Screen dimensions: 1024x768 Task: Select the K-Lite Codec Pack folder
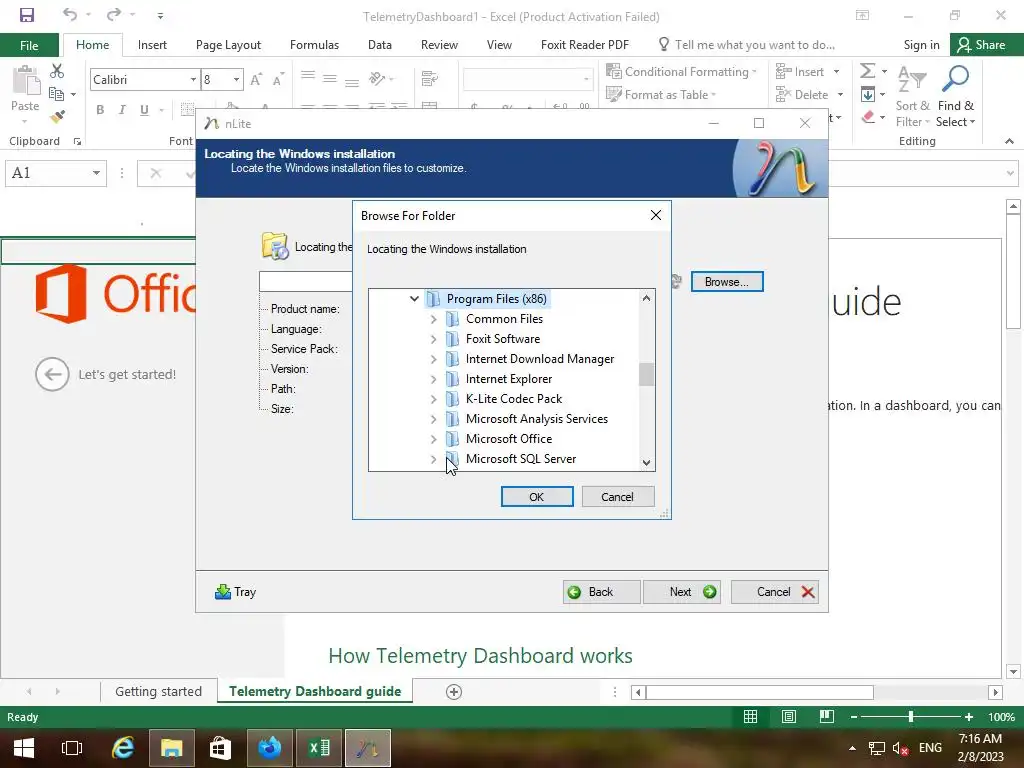tap(513, 399)
